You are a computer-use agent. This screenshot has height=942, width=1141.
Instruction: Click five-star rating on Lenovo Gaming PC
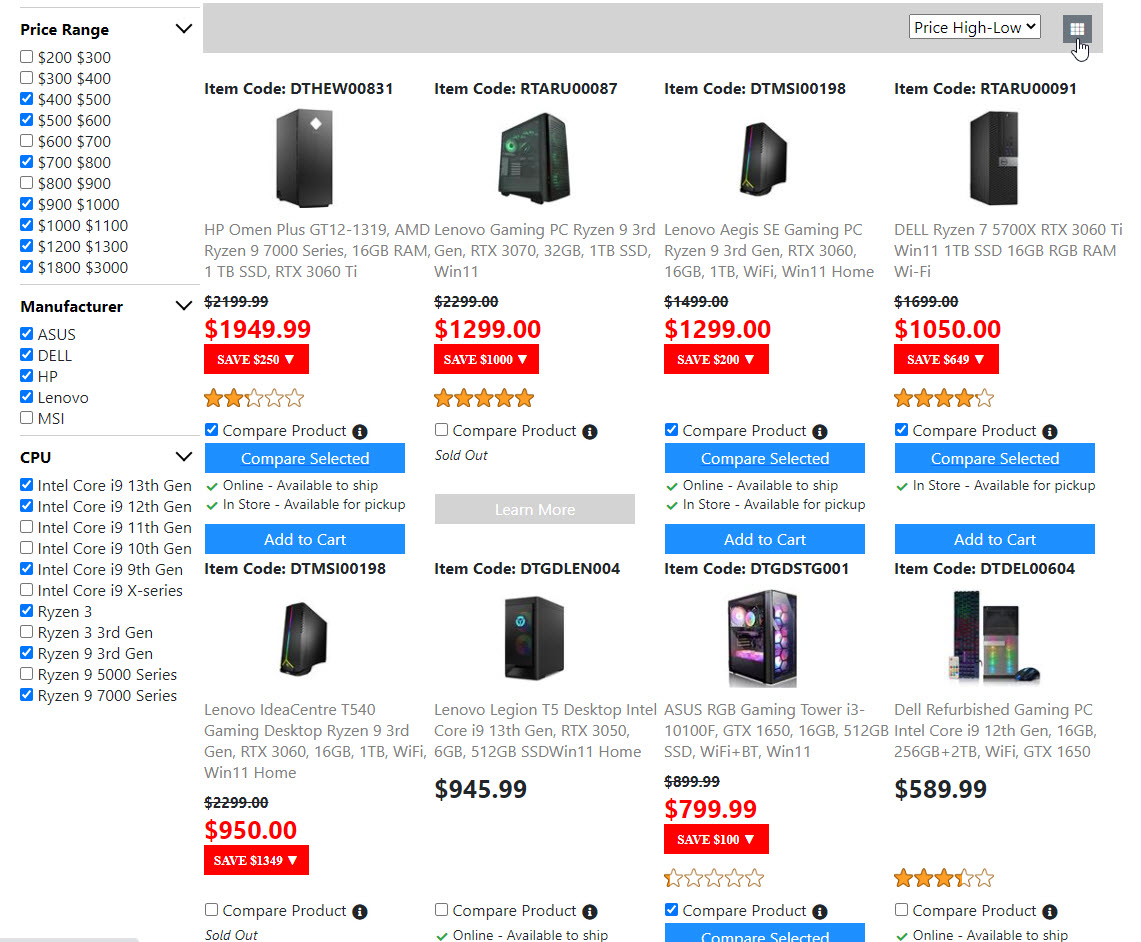[x=484, y=399]
